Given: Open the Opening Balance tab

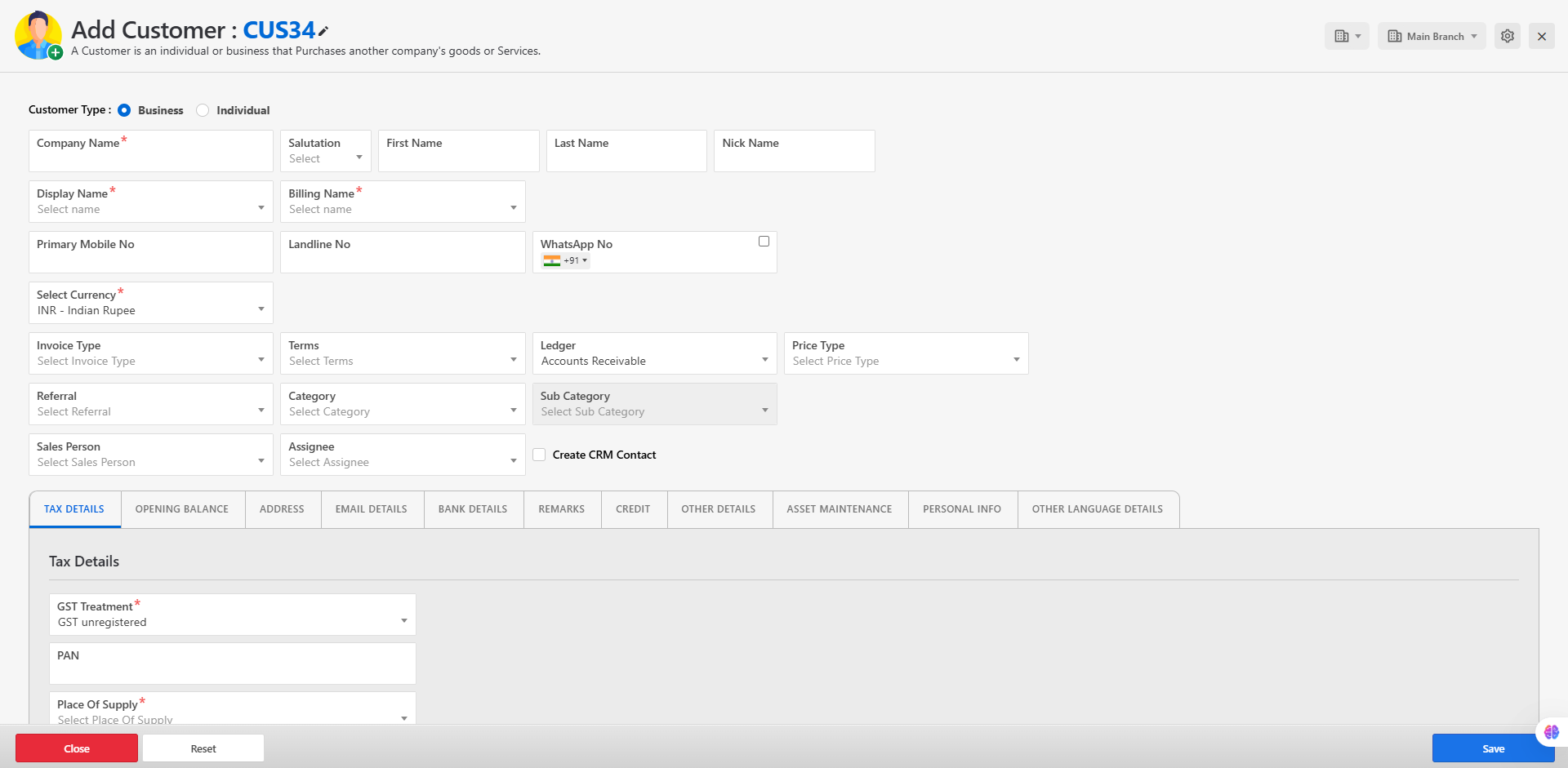Looking at the screenshot, I should coord(182,509).
